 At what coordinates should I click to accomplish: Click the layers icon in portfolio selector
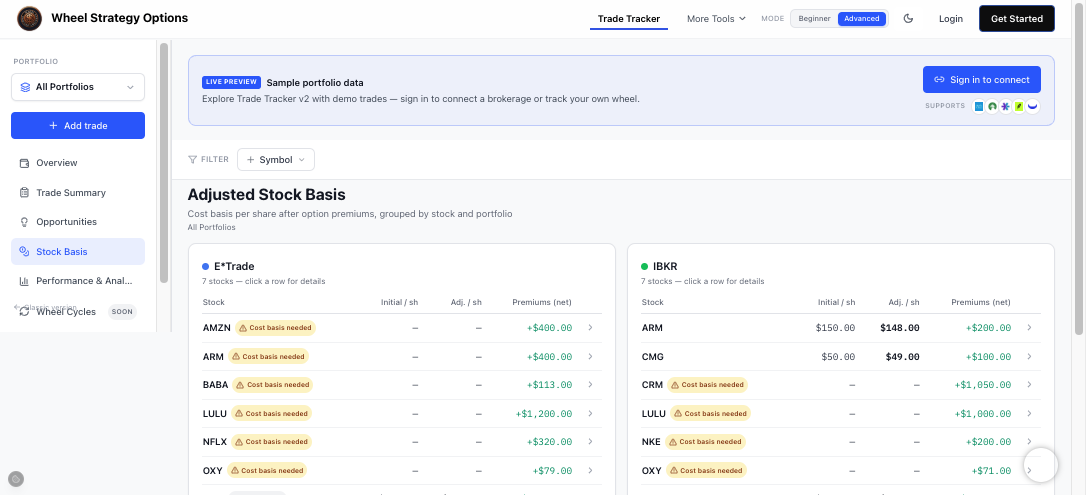pyautogui.click(x=25, y=87)
